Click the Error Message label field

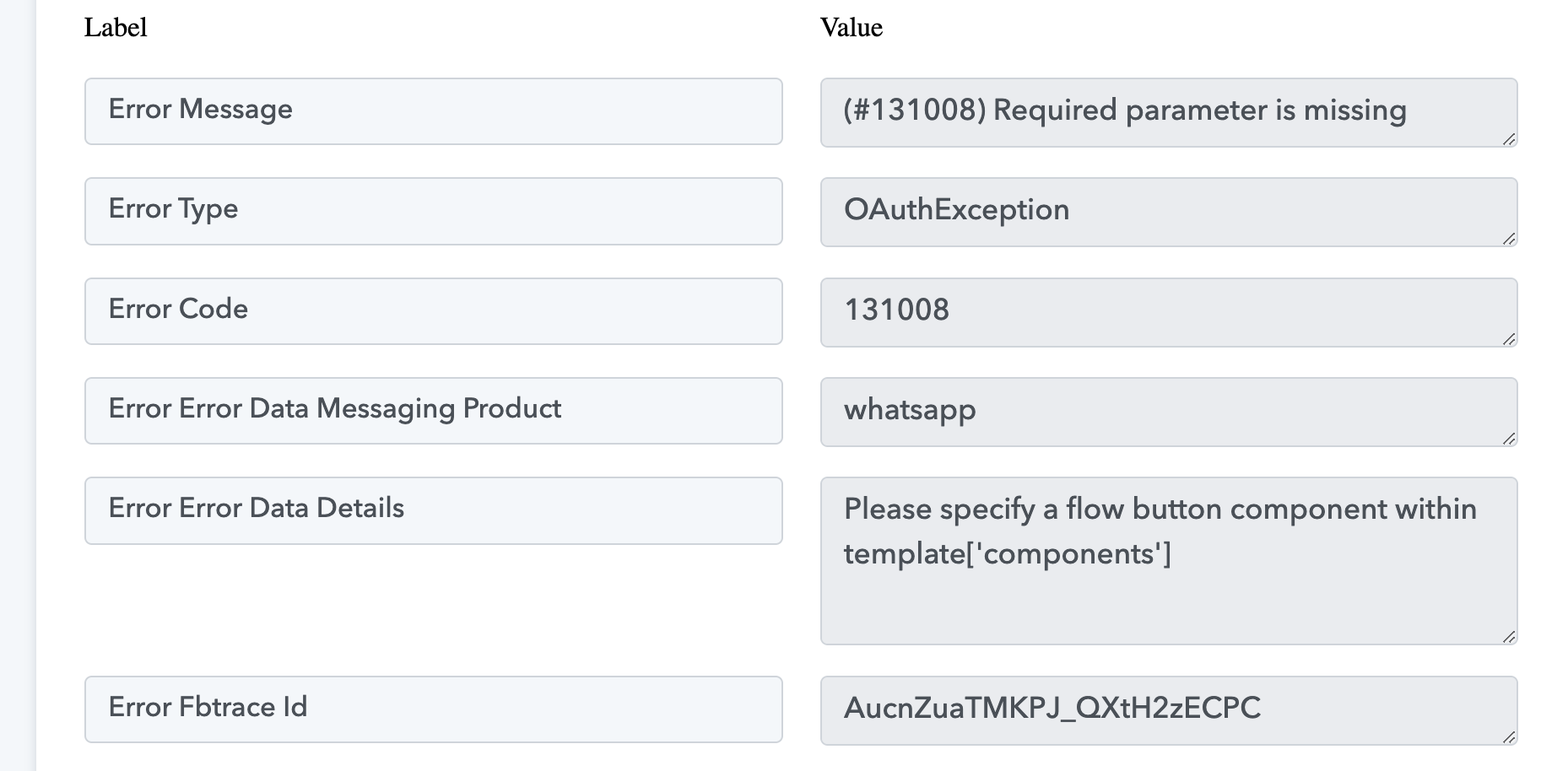[434, 111]
